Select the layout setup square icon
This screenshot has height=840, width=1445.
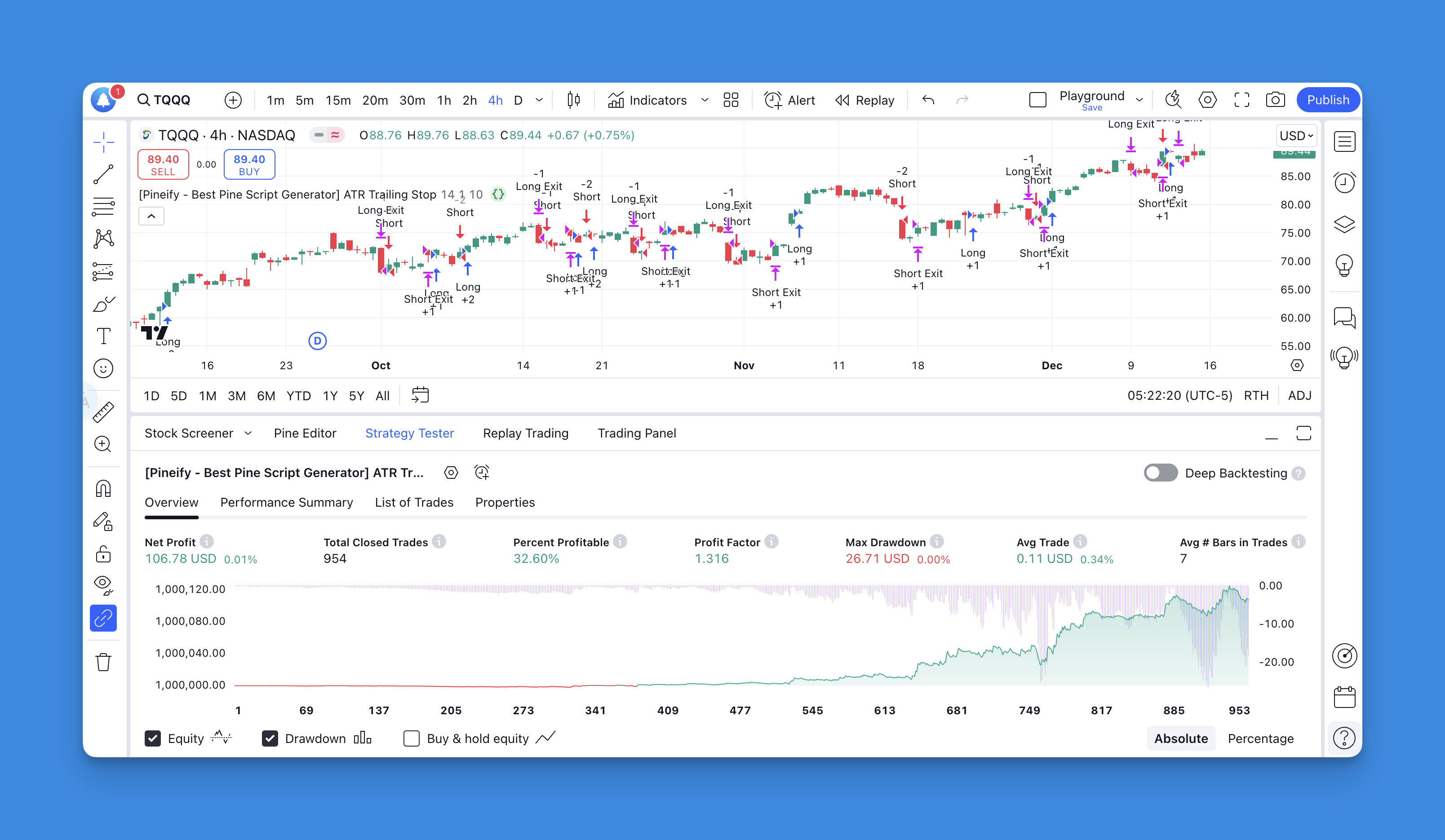pos(1037,100)
